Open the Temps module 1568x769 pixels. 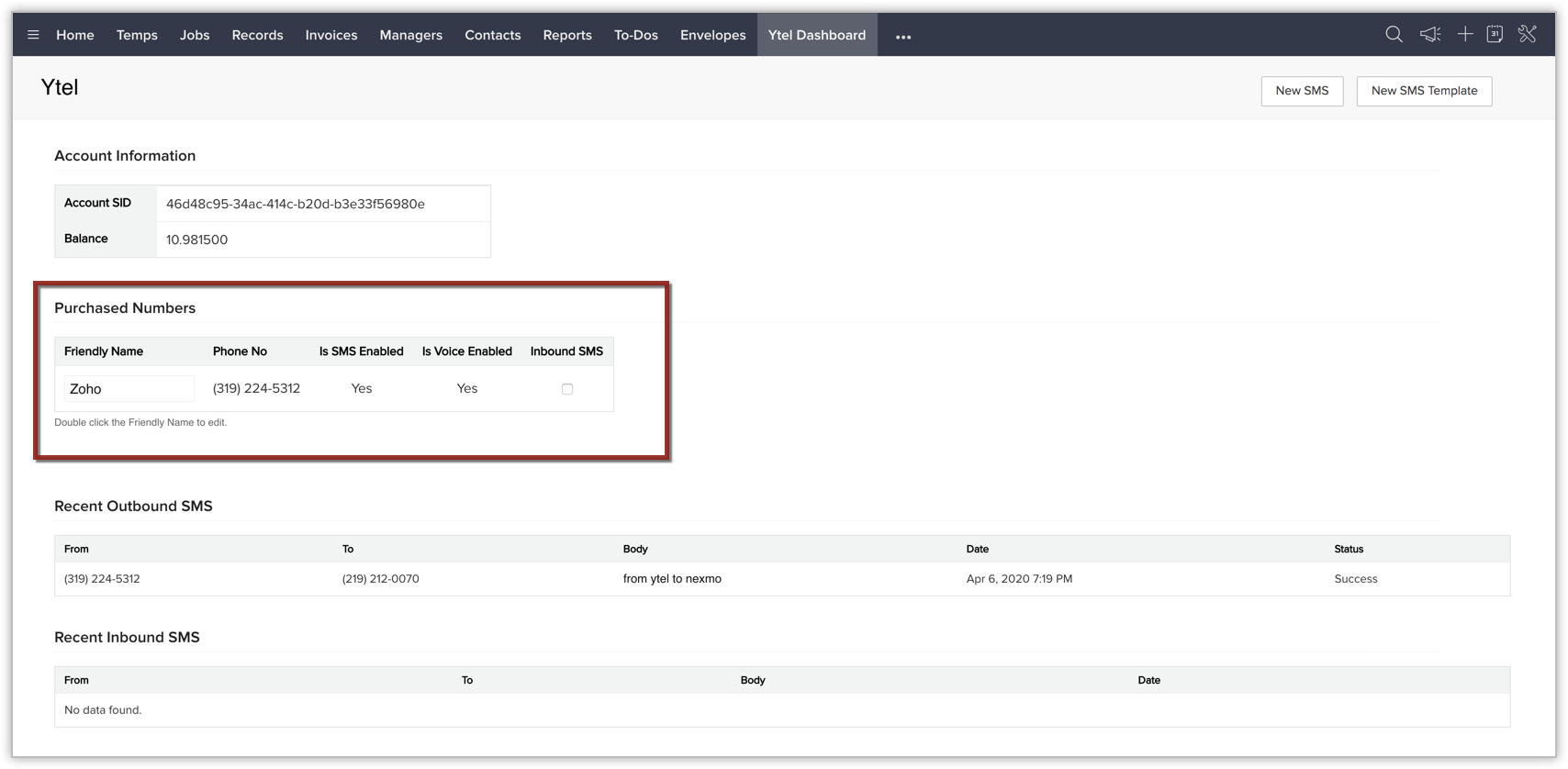pyautogui.click(x=137, y=35)
